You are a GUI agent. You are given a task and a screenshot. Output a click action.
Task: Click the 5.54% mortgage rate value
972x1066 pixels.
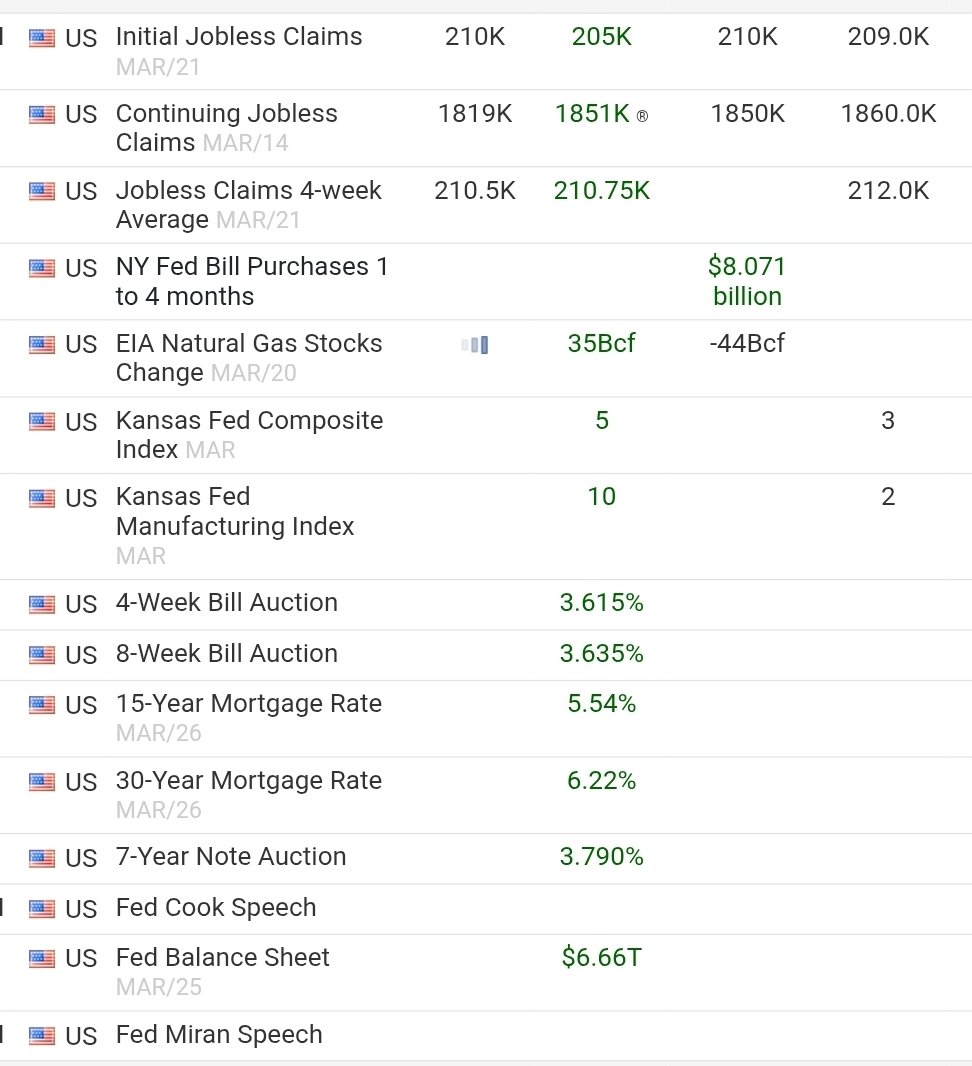[602, 704]
